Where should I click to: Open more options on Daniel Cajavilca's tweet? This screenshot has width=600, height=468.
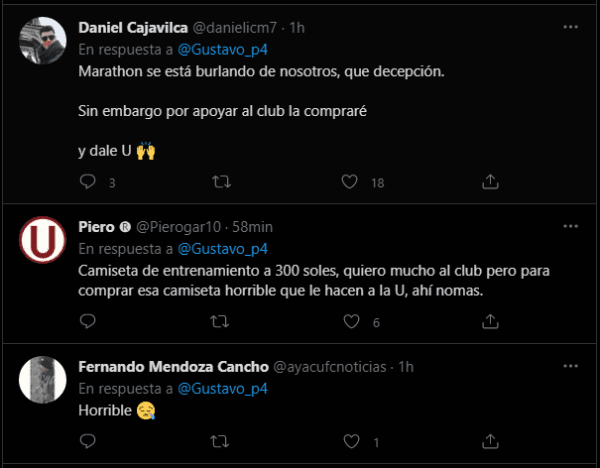tap(570, 27)
